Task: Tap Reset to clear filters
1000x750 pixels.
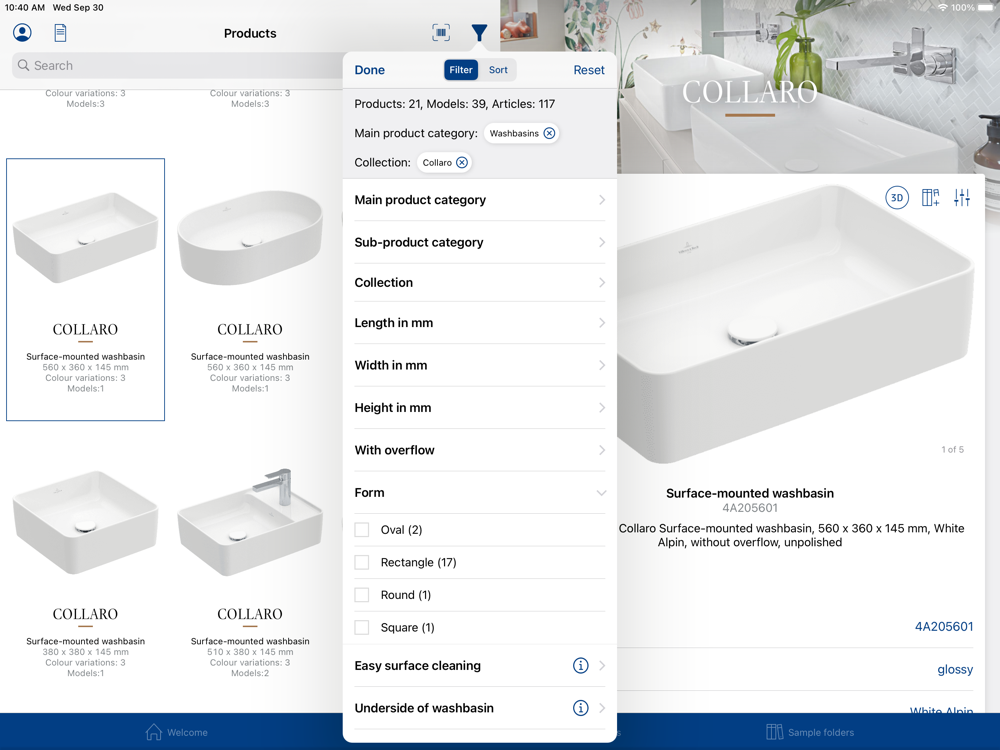Action: pos(589,70)
